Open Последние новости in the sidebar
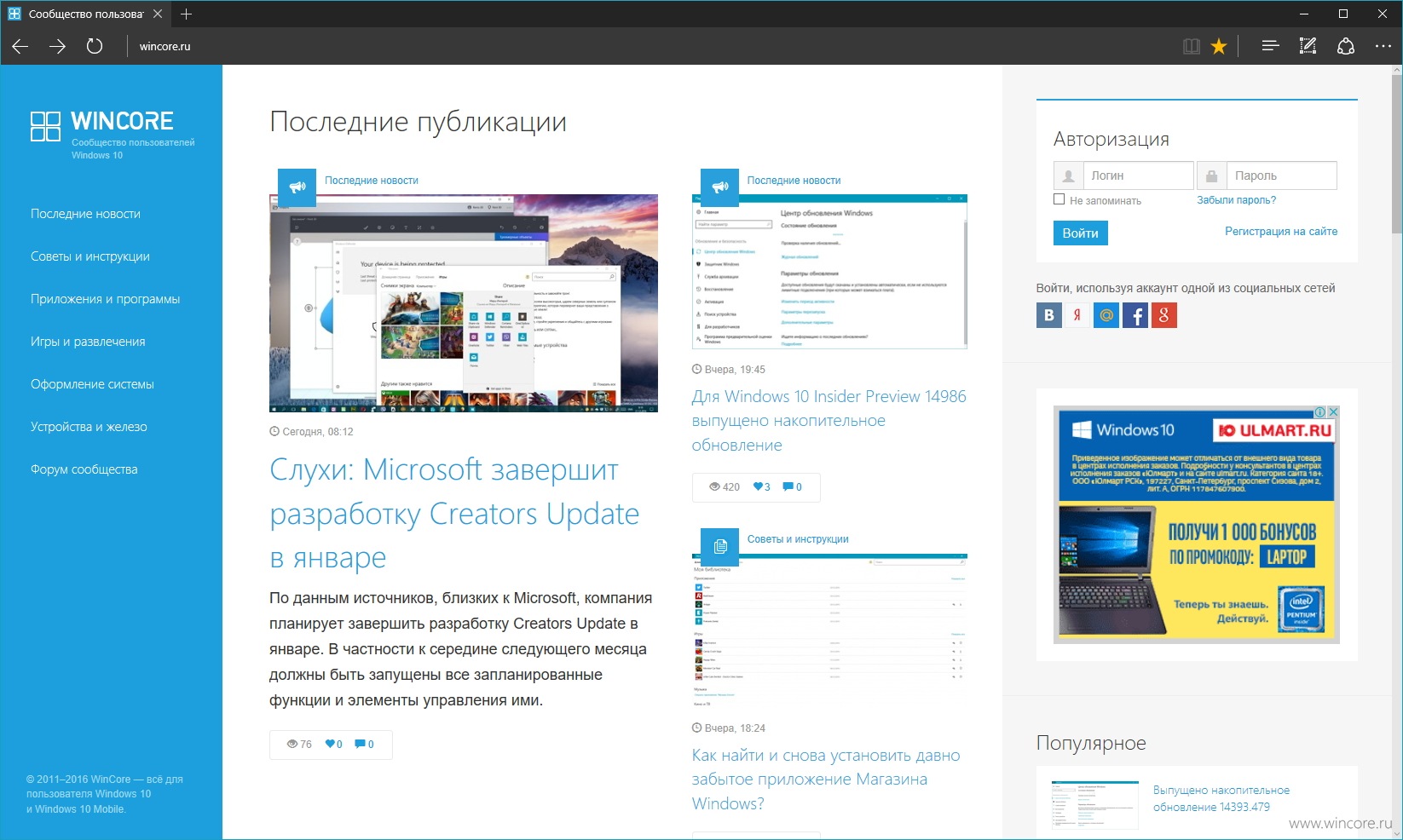The image size is (1403, 840). 85,214
